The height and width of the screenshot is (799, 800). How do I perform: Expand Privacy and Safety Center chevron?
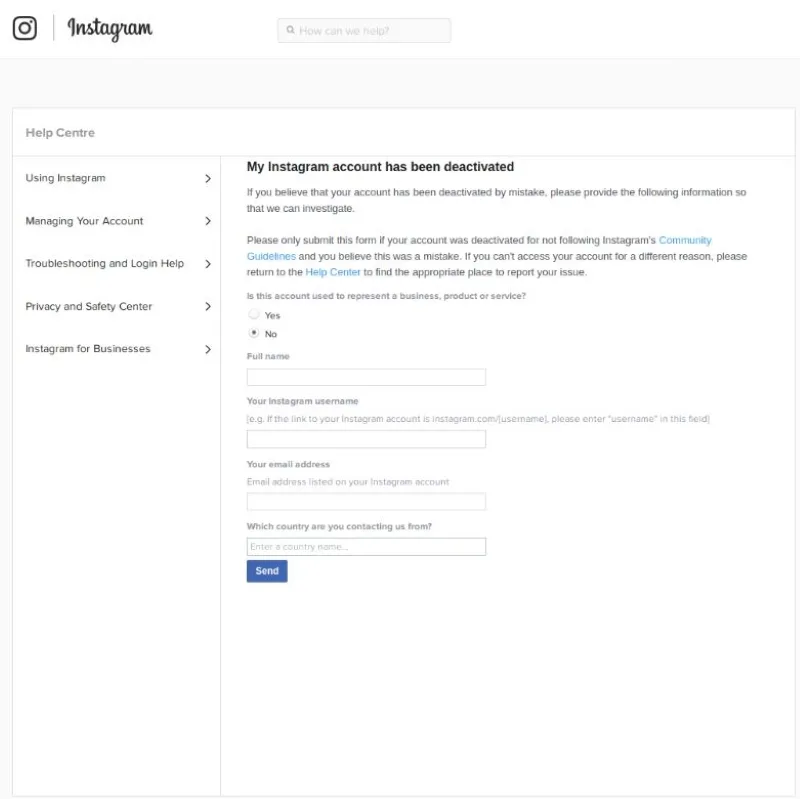[208, 307]
